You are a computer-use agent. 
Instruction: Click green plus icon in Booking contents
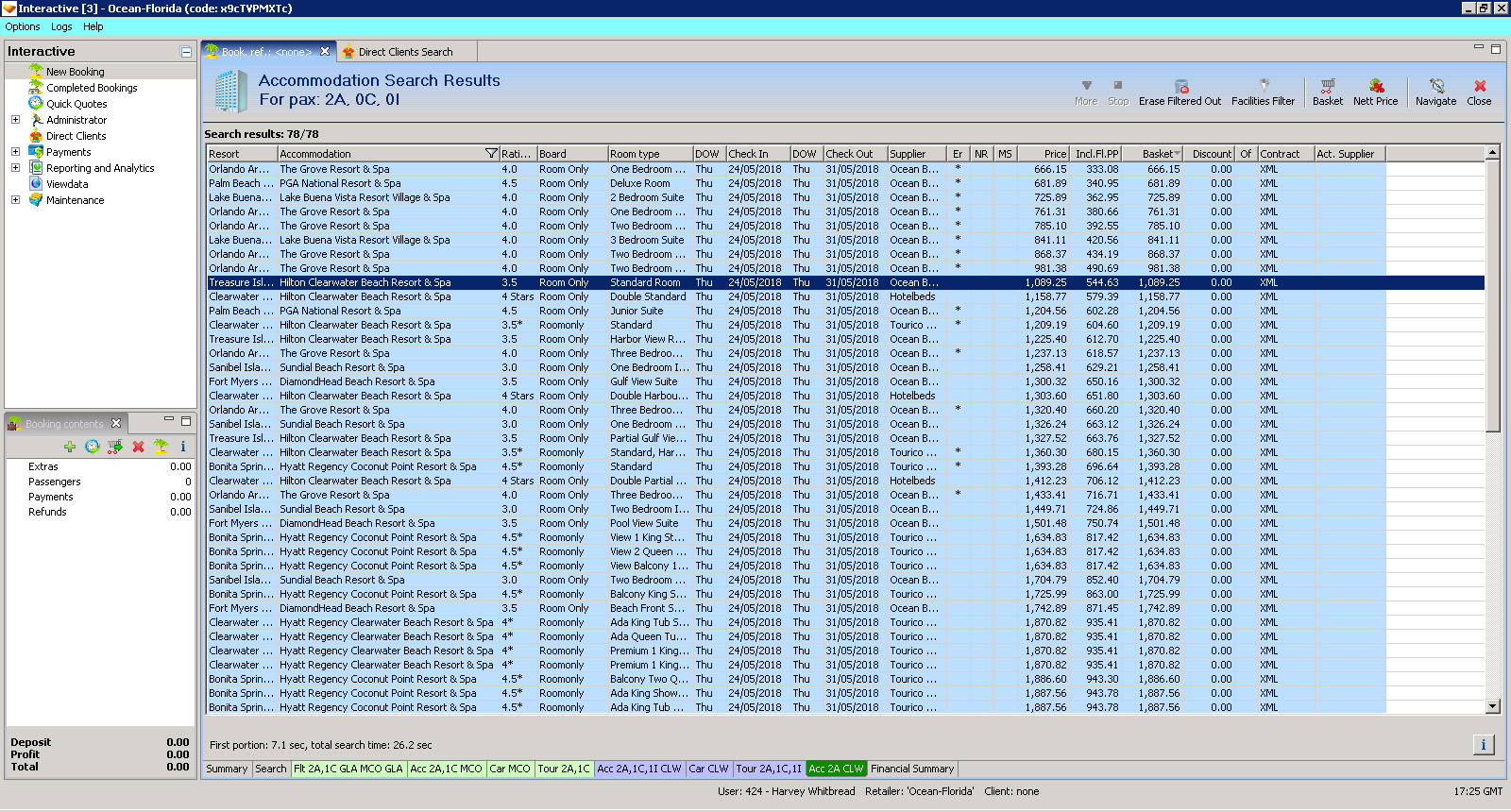[x=70, y=447]
